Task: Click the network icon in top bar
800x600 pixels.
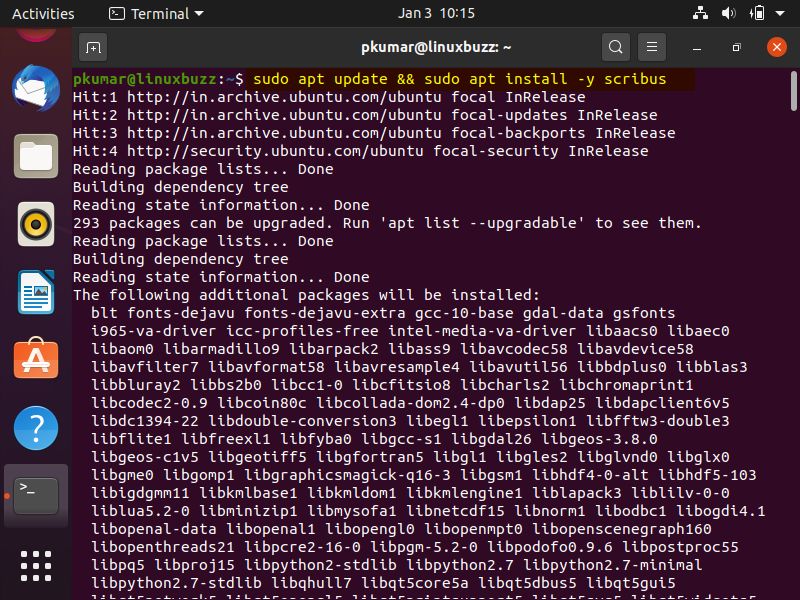Action: [x=700, y=13]
